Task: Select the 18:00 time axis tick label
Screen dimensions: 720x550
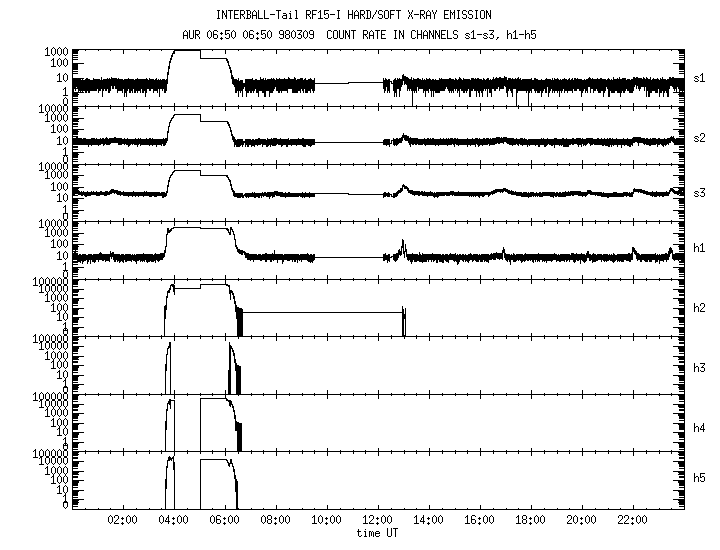Action: click(530, 520)
